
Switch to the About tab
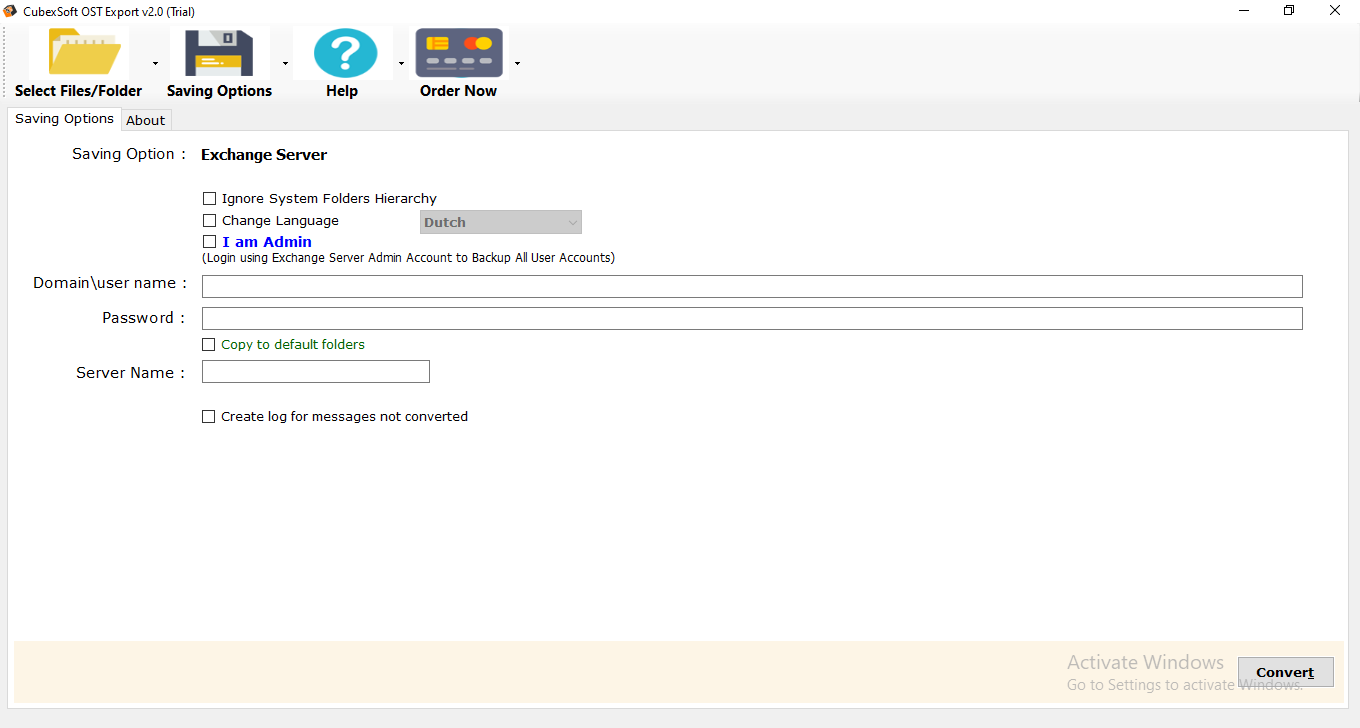point(146,120)
